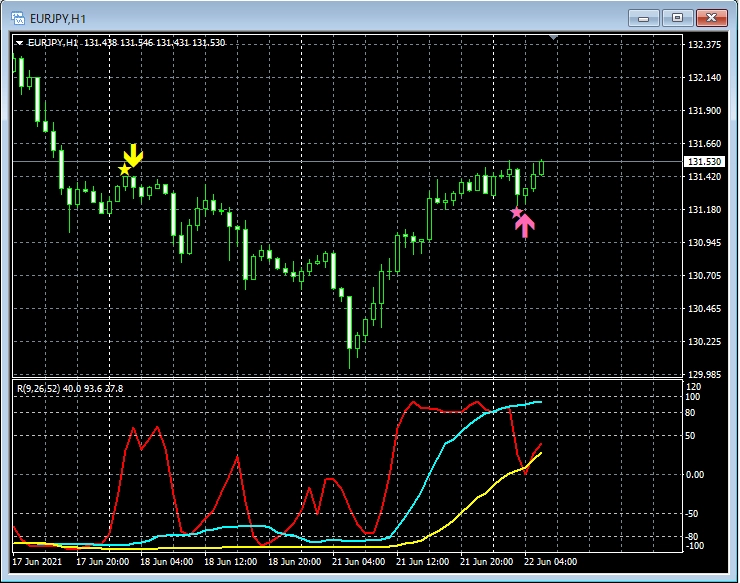
Task: Click the chart window icon in title bar
Action: click(x=17, y=17)
